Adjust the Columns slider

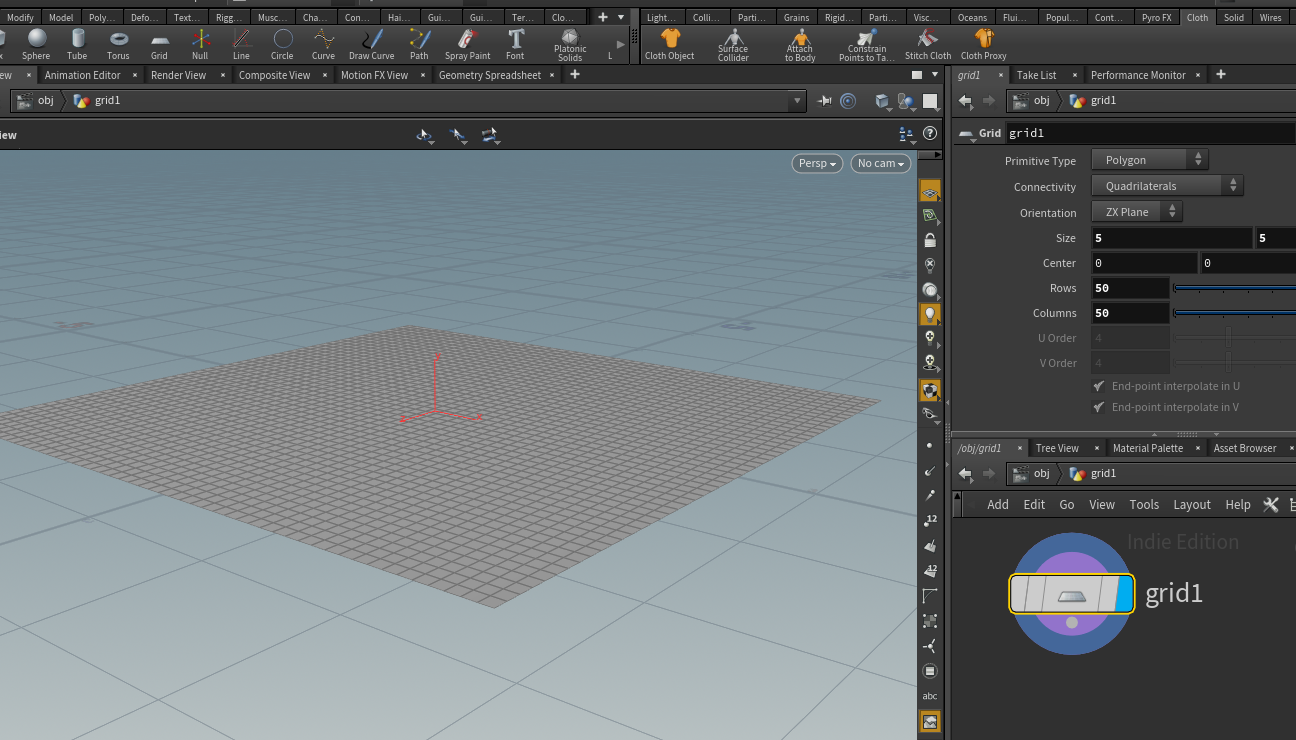coord(1235,313)
